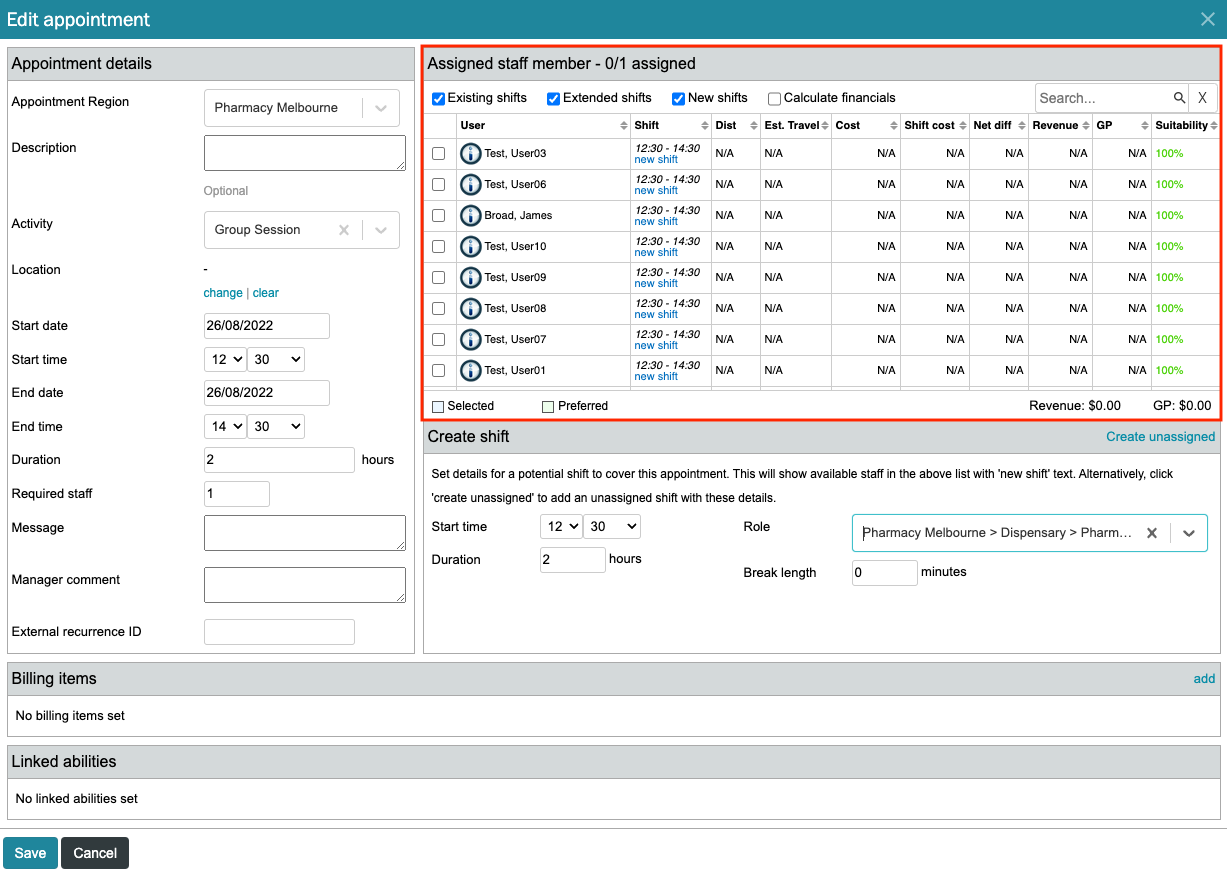Uncheck New shifts filter
This screenshot has height=876, width=1227.
pos(678,99)
